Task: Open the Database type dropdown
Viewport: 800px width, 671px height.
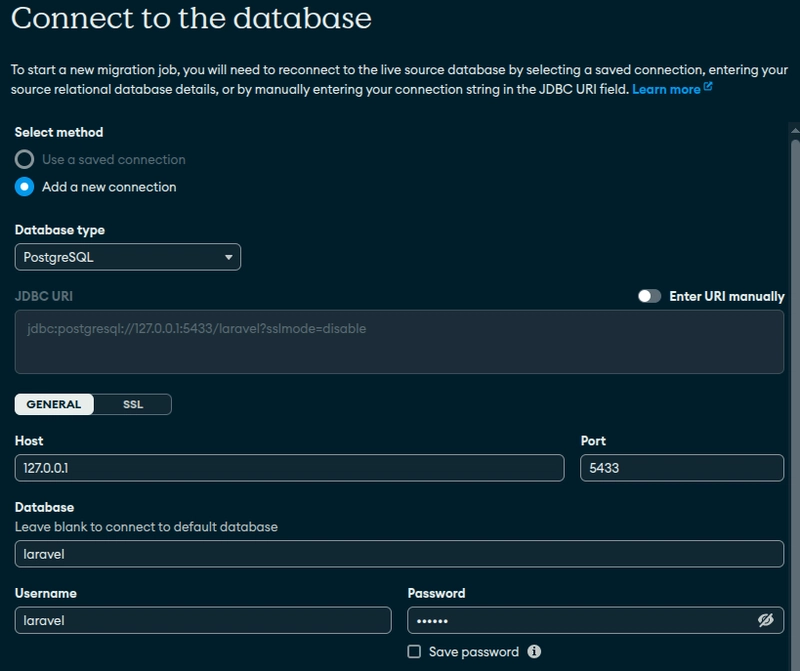Action: 127,257
